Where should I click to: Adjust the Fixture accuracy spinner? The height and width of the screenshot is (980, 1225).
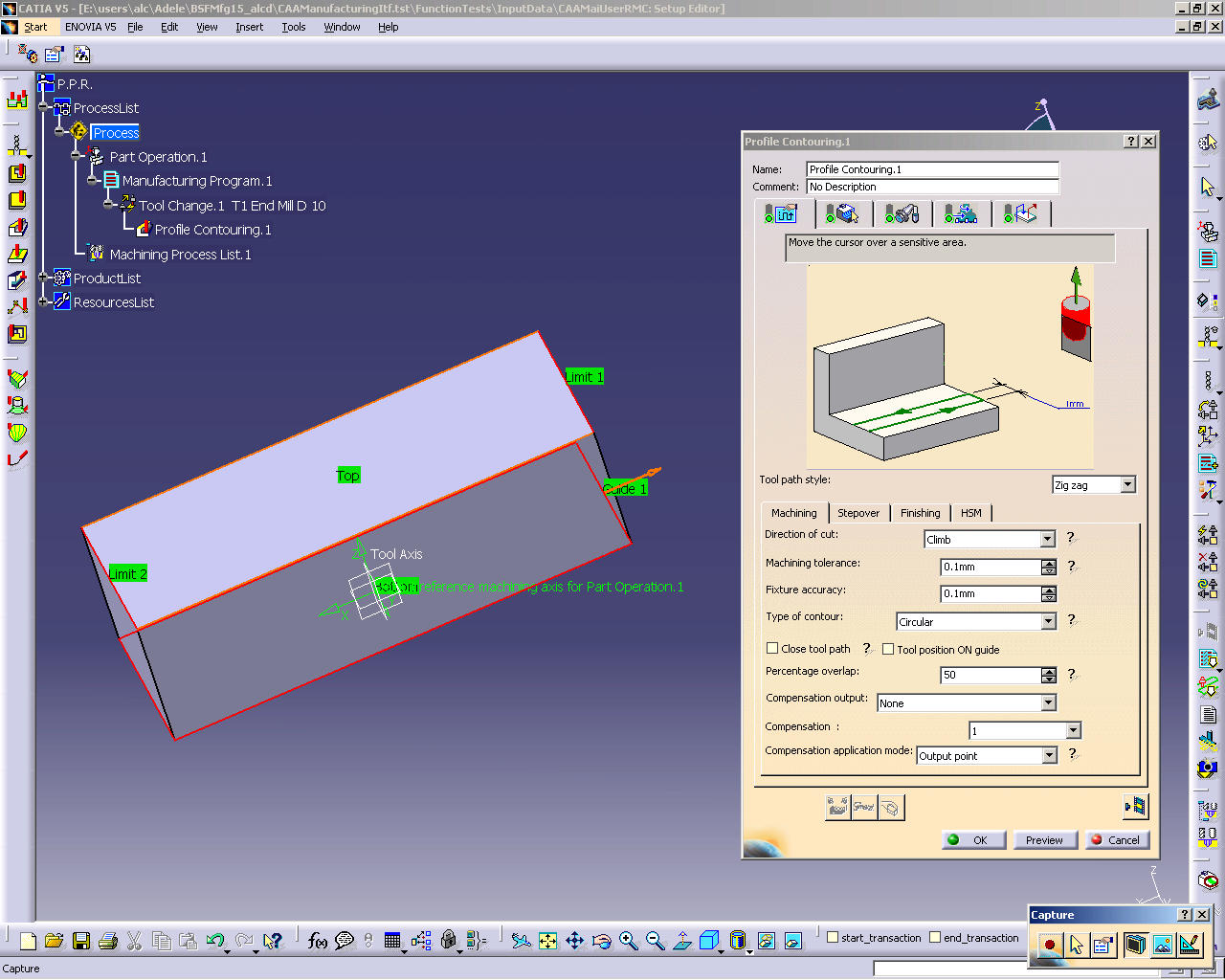(1049, 593)
